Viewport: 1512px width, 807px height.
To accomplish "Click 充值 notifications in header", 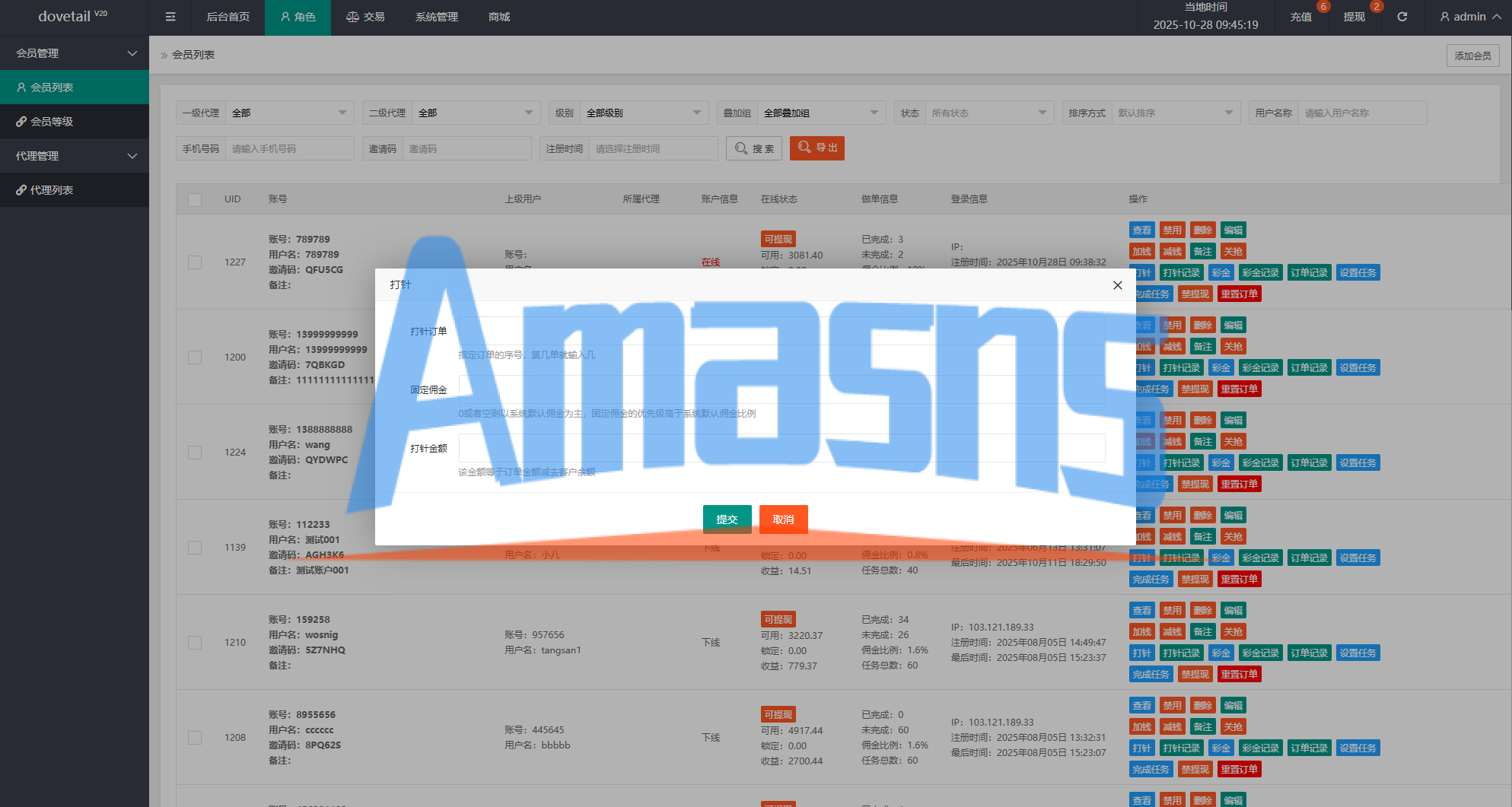I will click(1301, 17).
